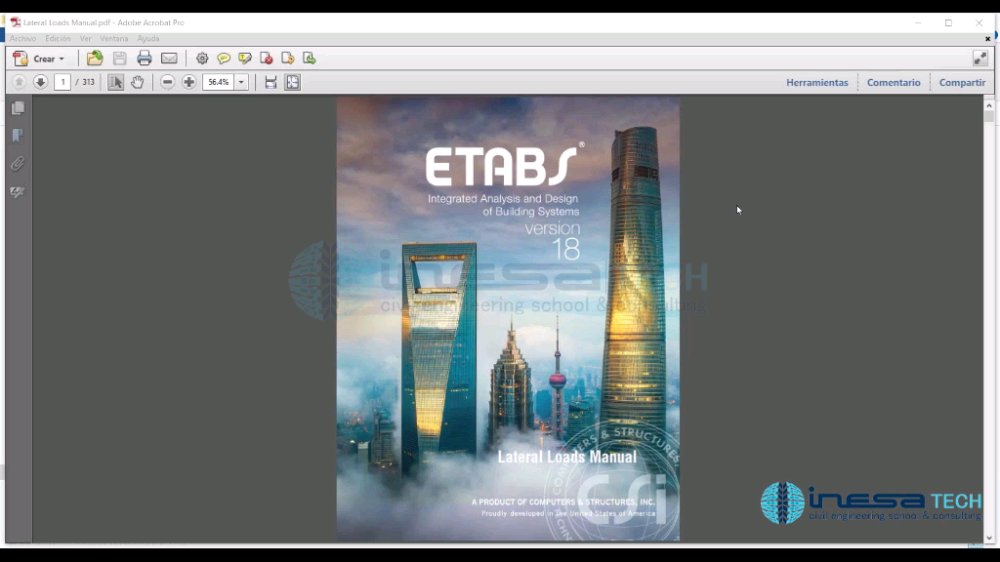Open the Archivo menu
Viewport: 1000px width, 562px height.
coord(22,39)
